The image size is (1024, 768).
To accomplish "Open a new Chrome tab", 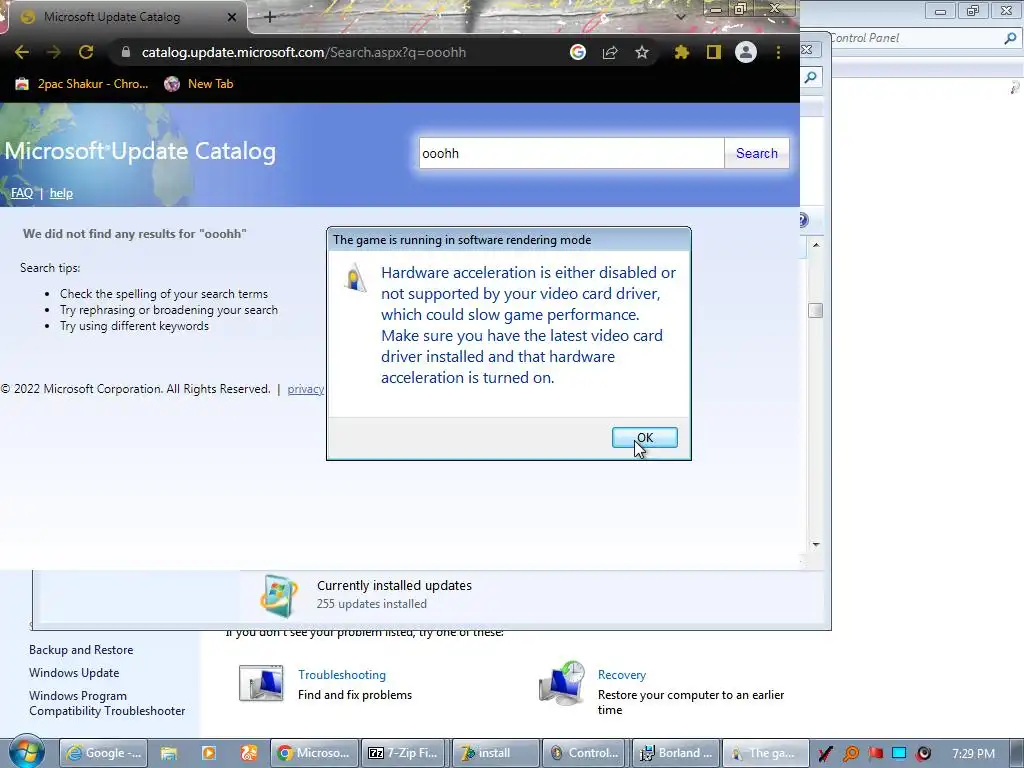I will click(270, 17).
